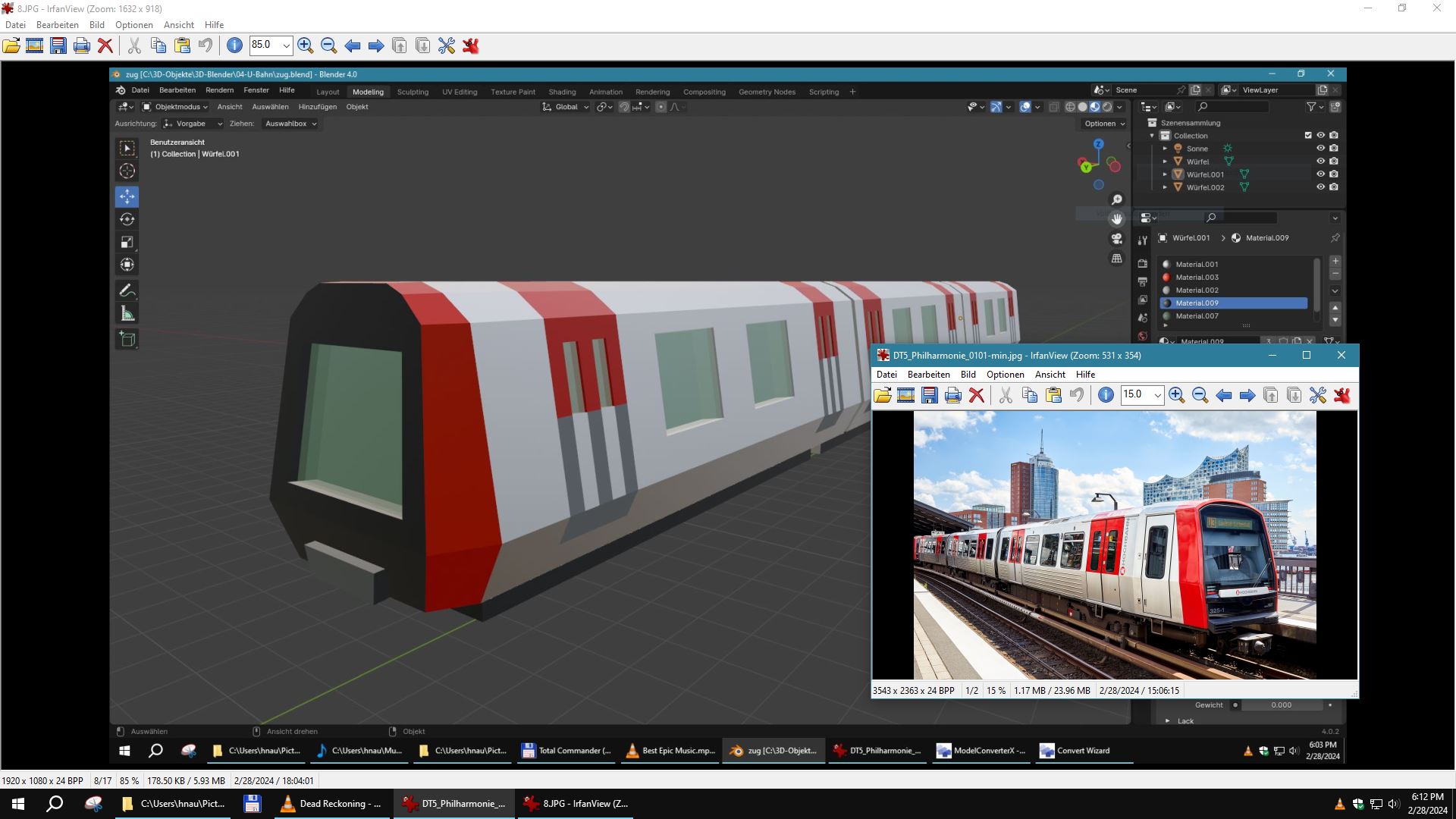1456x819 pixels.
Task: Disable rendering for Sonne via its camera icon
Action: [x=1334, y=149]
